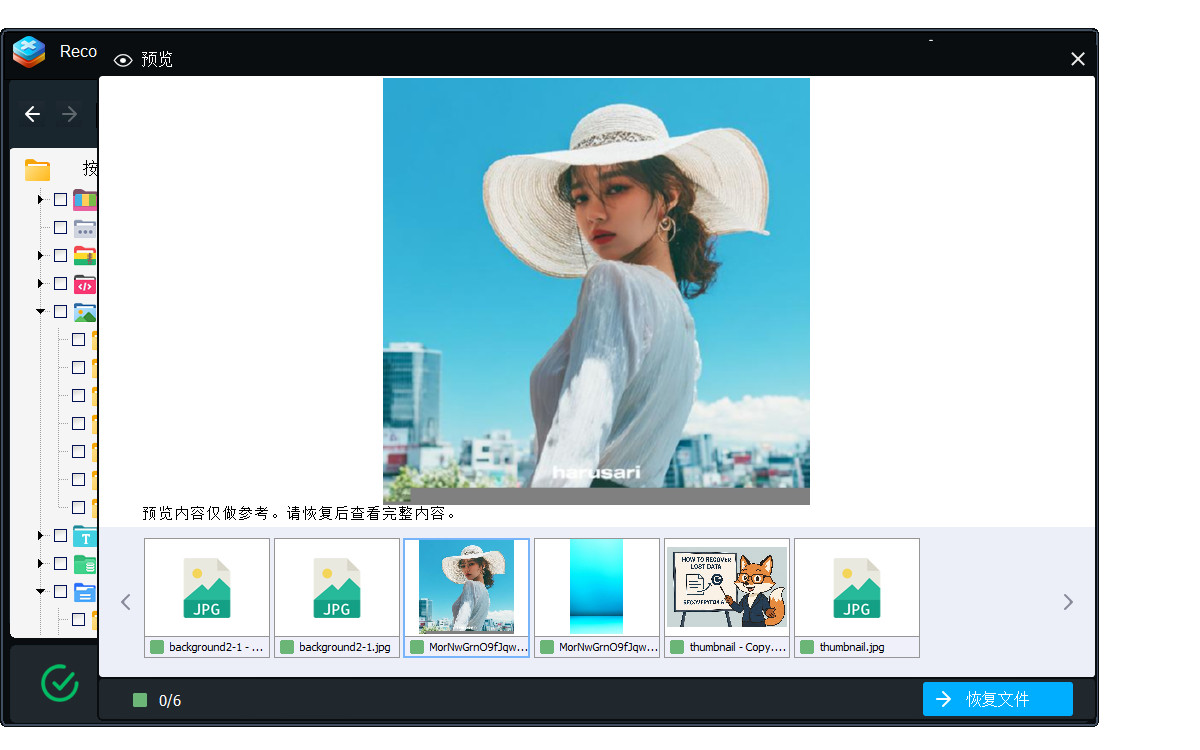Click the topmost colorful folder category icon
Screen dimensions: 1200x750
coord(84,199)
